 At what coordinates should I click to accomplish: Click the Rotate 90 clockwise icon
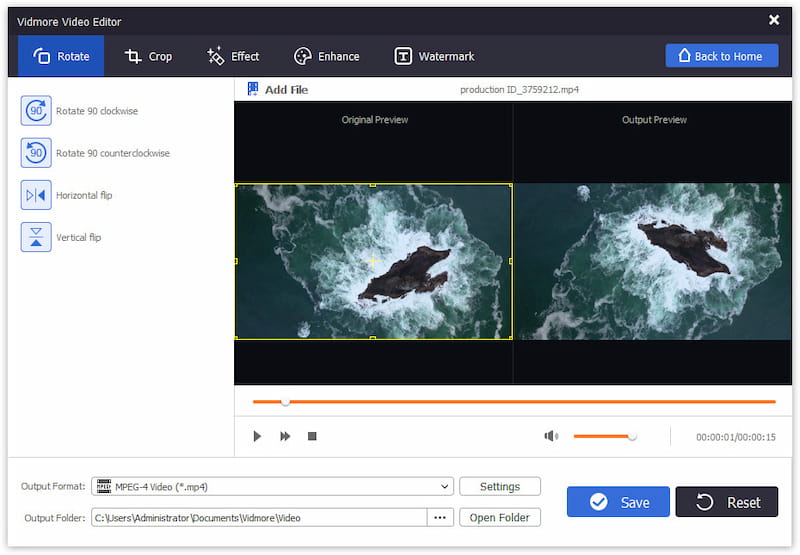(36, 111)
